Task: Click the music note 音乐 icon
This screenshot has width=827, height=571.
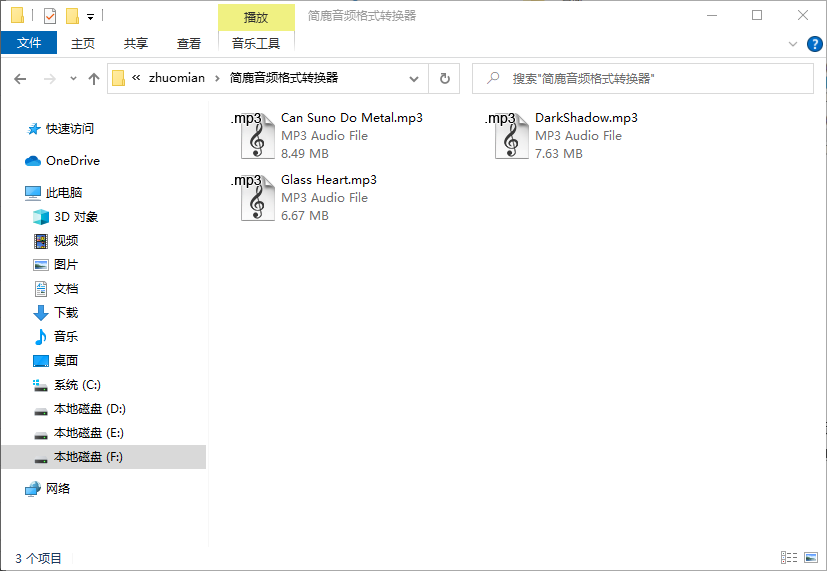Action: coord(41,336)
